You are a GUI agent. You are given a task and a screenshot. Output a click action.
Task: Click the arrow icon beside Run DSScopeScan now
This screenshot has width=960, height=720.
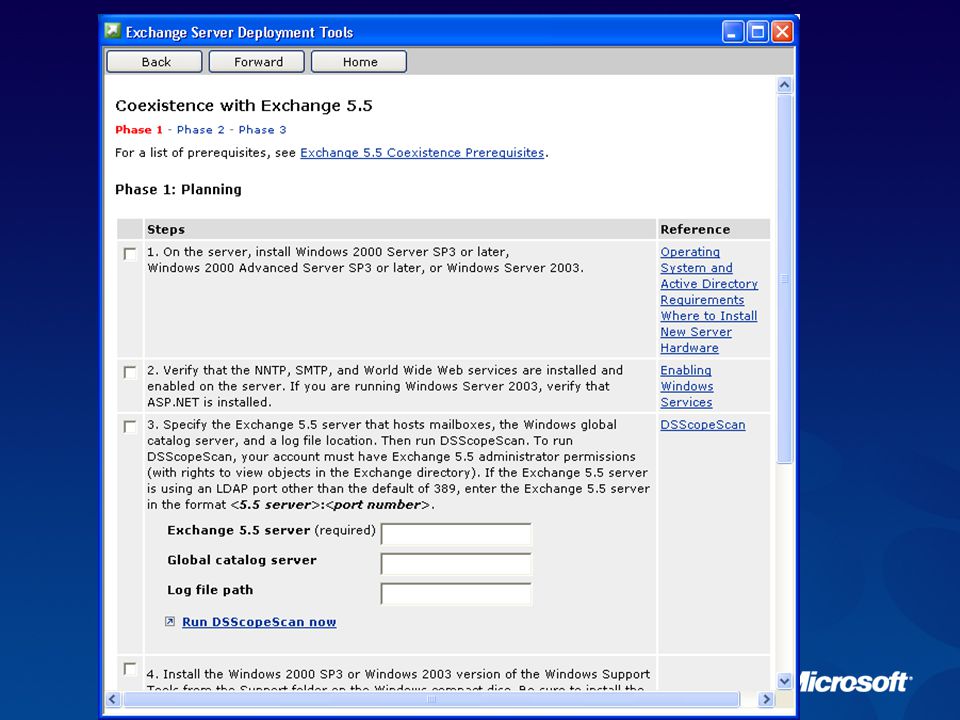[170, 621]
